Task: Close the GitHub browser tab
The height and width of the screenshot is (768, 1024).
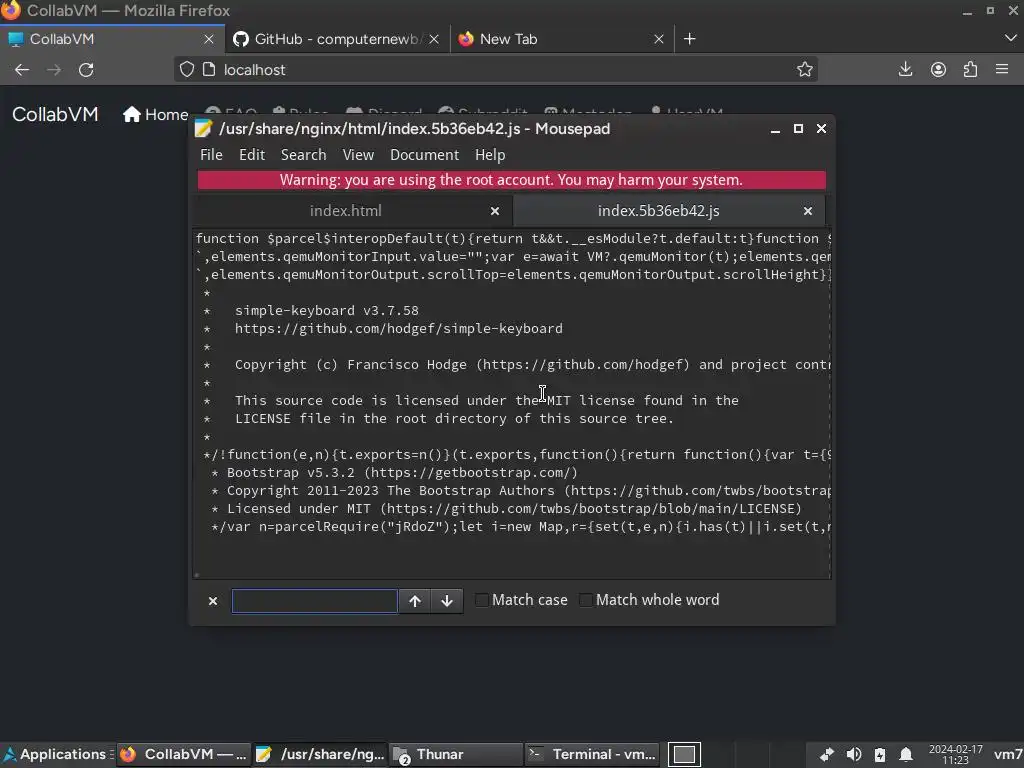Action: [434, 39]
